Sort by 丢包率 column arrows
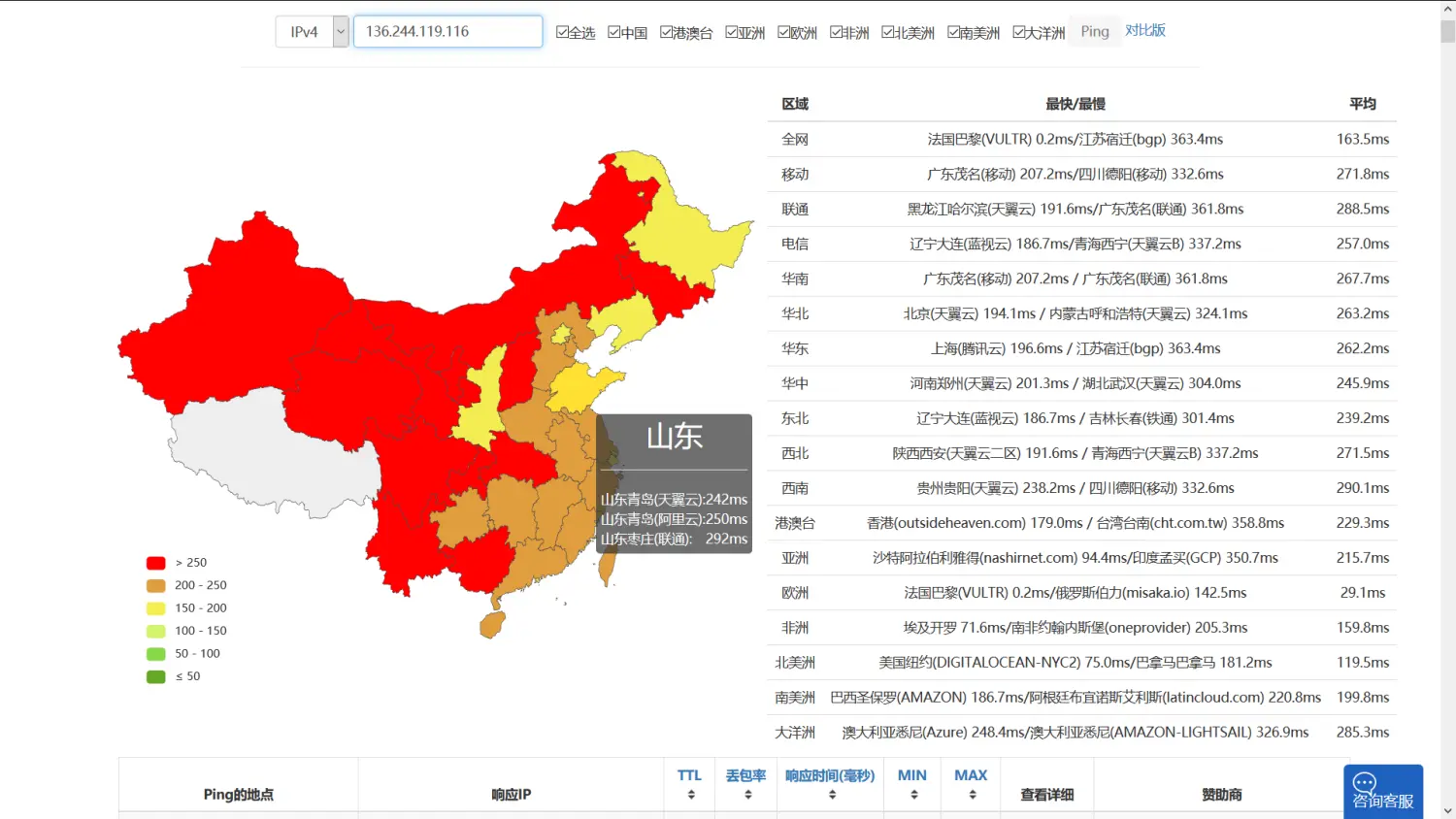Viewport: 1456px width, 819px height. tap(746, 795)
